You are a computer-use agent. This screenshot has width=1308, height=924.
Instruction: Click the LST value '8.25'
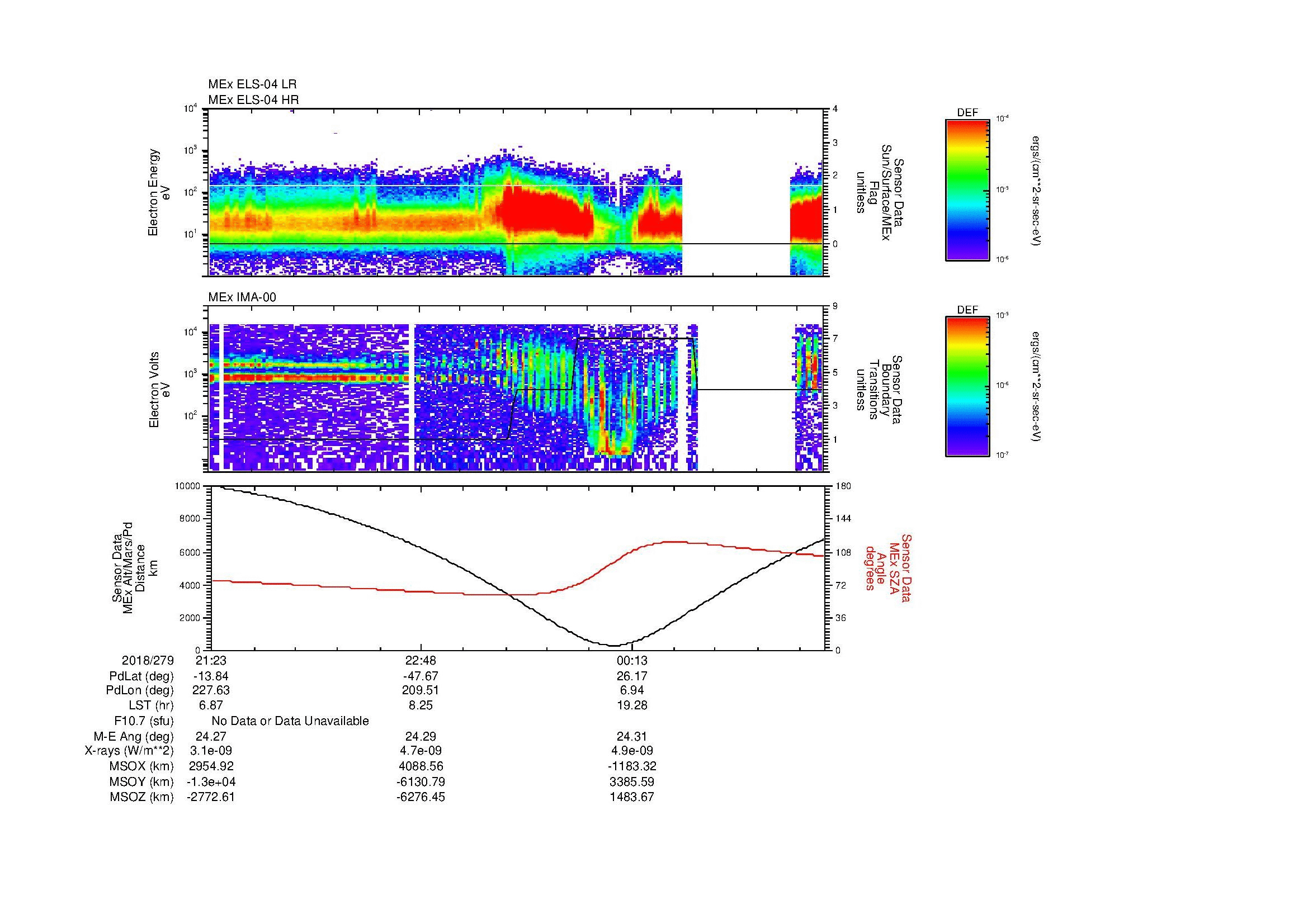click(421, 705)
